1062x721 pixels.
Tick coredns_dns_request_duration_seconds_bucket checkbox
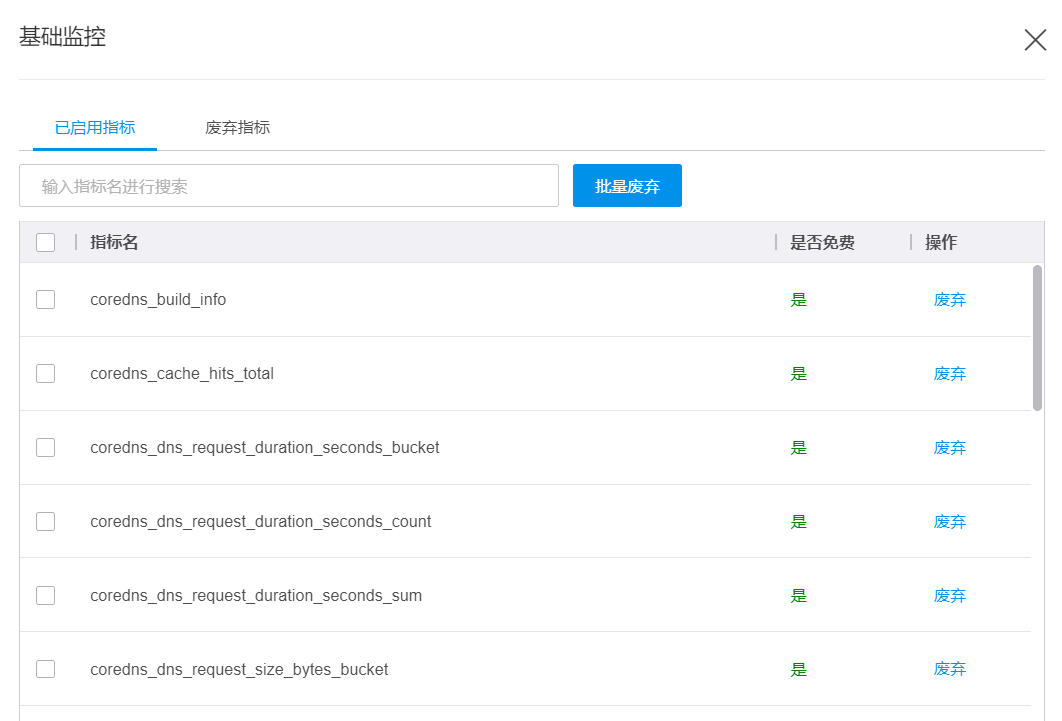point(45,448)
